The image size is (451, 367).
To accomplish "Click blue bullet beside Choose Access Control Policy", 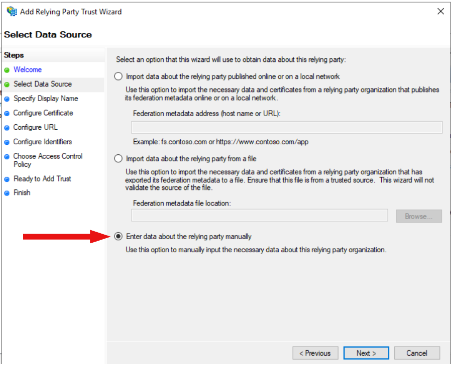I will [7, 157].
